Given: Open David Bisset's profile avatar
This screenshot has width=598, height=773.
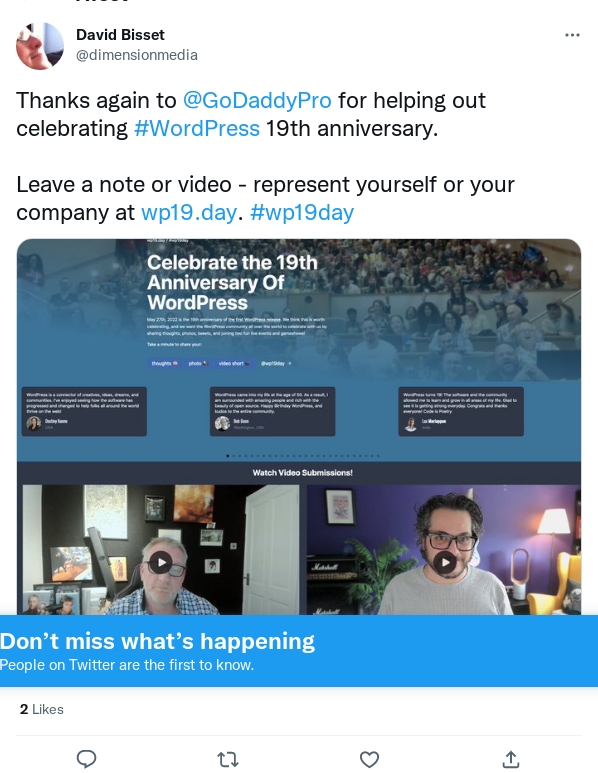Looking at the screenshot, I should (x=40, y=45).
